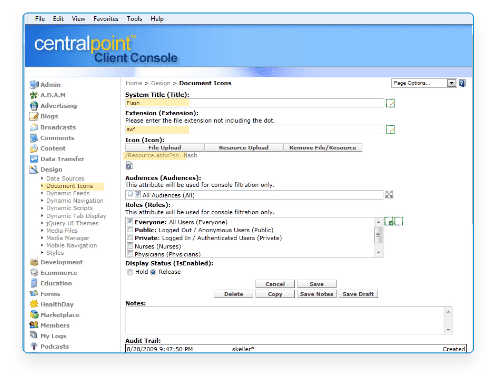Image resolution: width=497 pixels, height=386 pixels.
Task: Click the Advertising globe icon
Action: coord(34,106)
